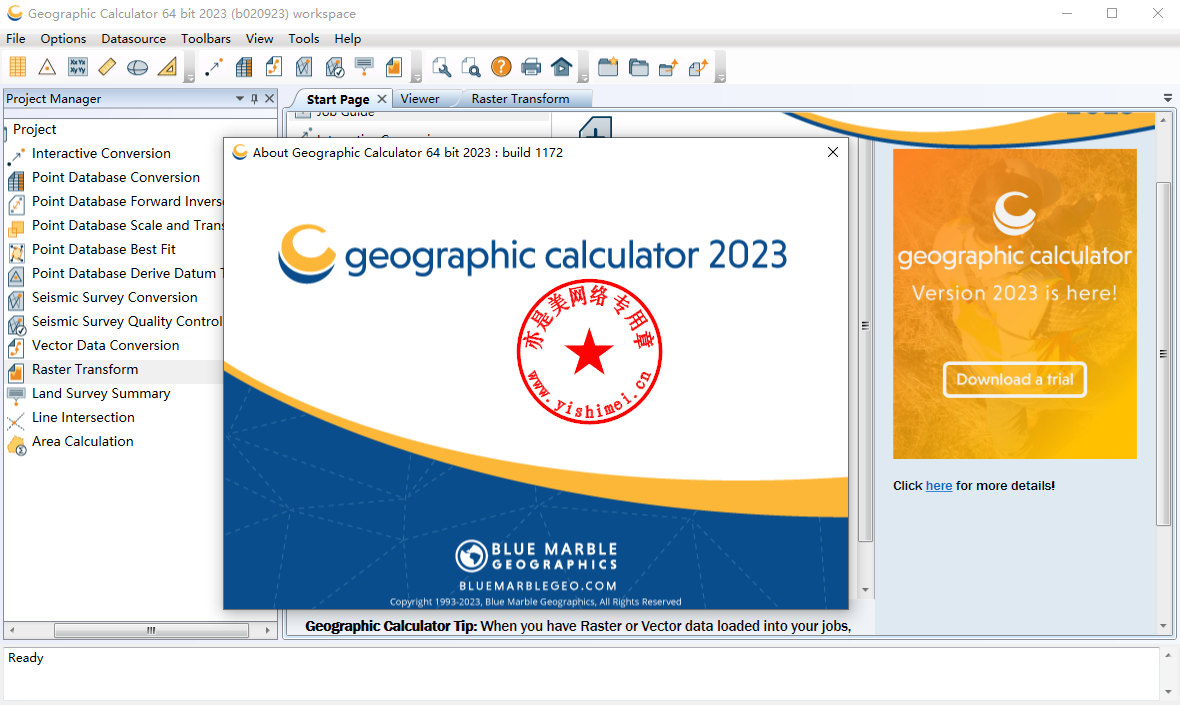Expand toolbar overflow after the house icon
Screen dimensions: 1180x705
tap(584, 77)
